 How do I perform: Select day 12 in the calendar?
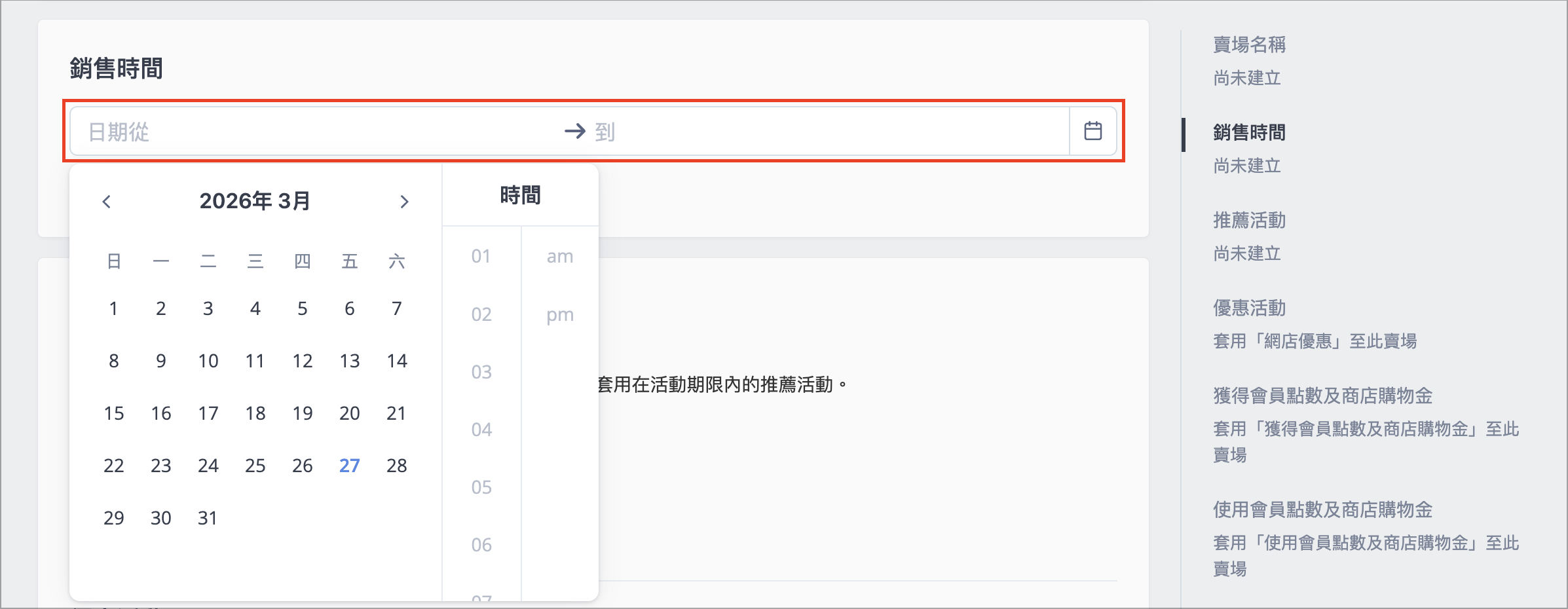tap(303, 361)
